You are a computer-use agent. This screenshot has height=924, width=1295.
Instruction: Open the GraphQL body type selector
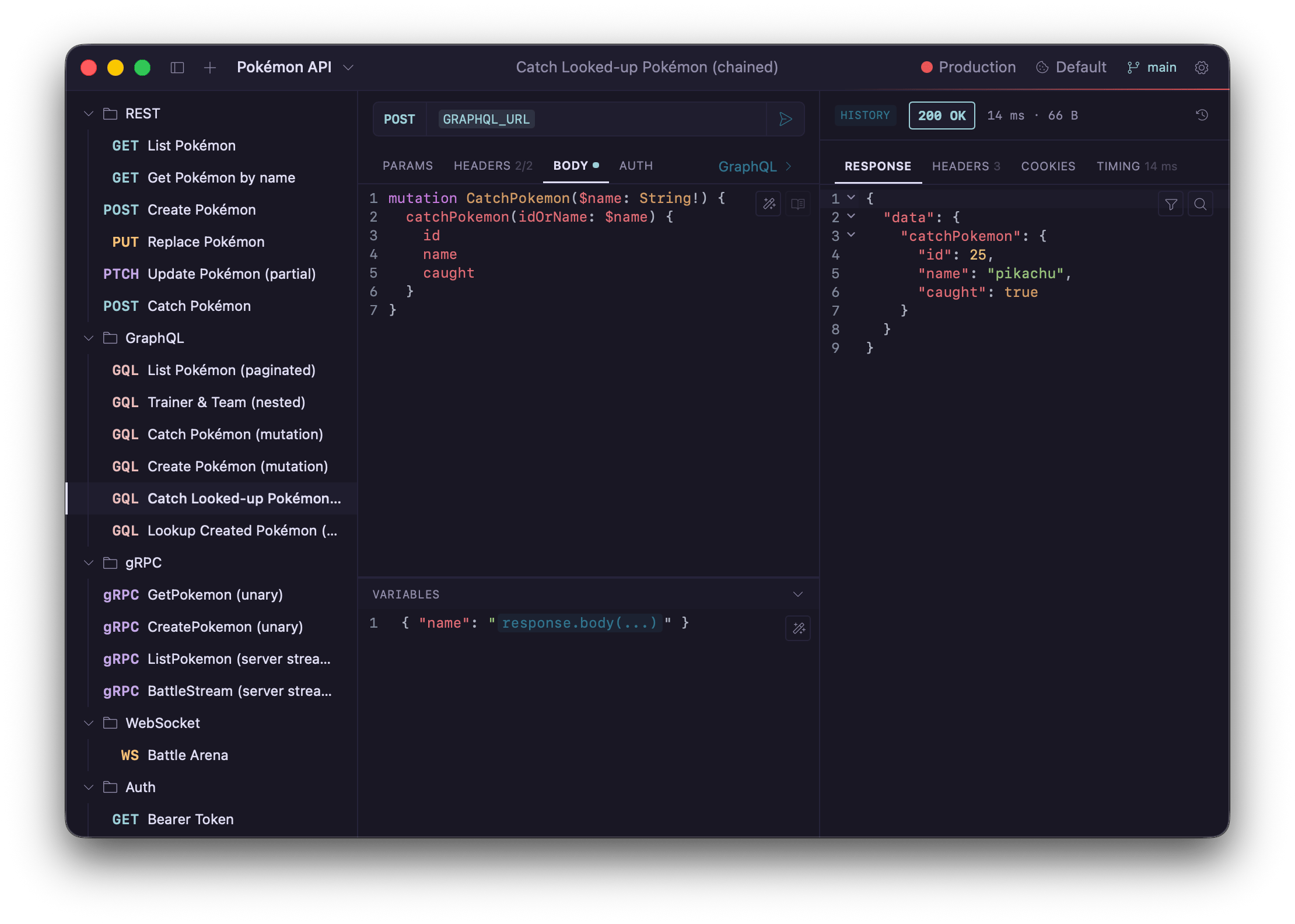click(x=755, y=167)
